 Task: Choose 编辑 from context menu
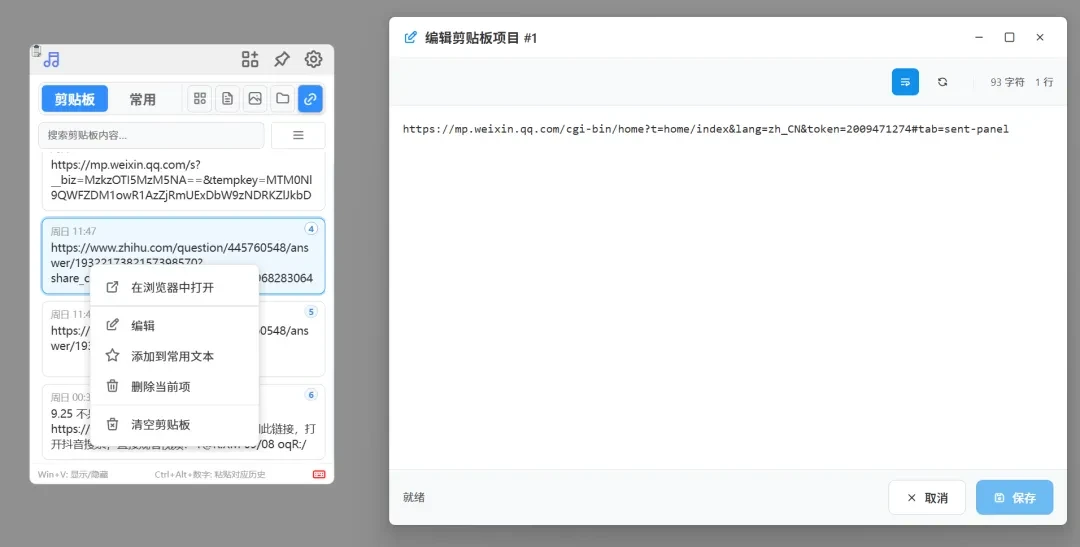pyautogui.click(x=175, y=326)
